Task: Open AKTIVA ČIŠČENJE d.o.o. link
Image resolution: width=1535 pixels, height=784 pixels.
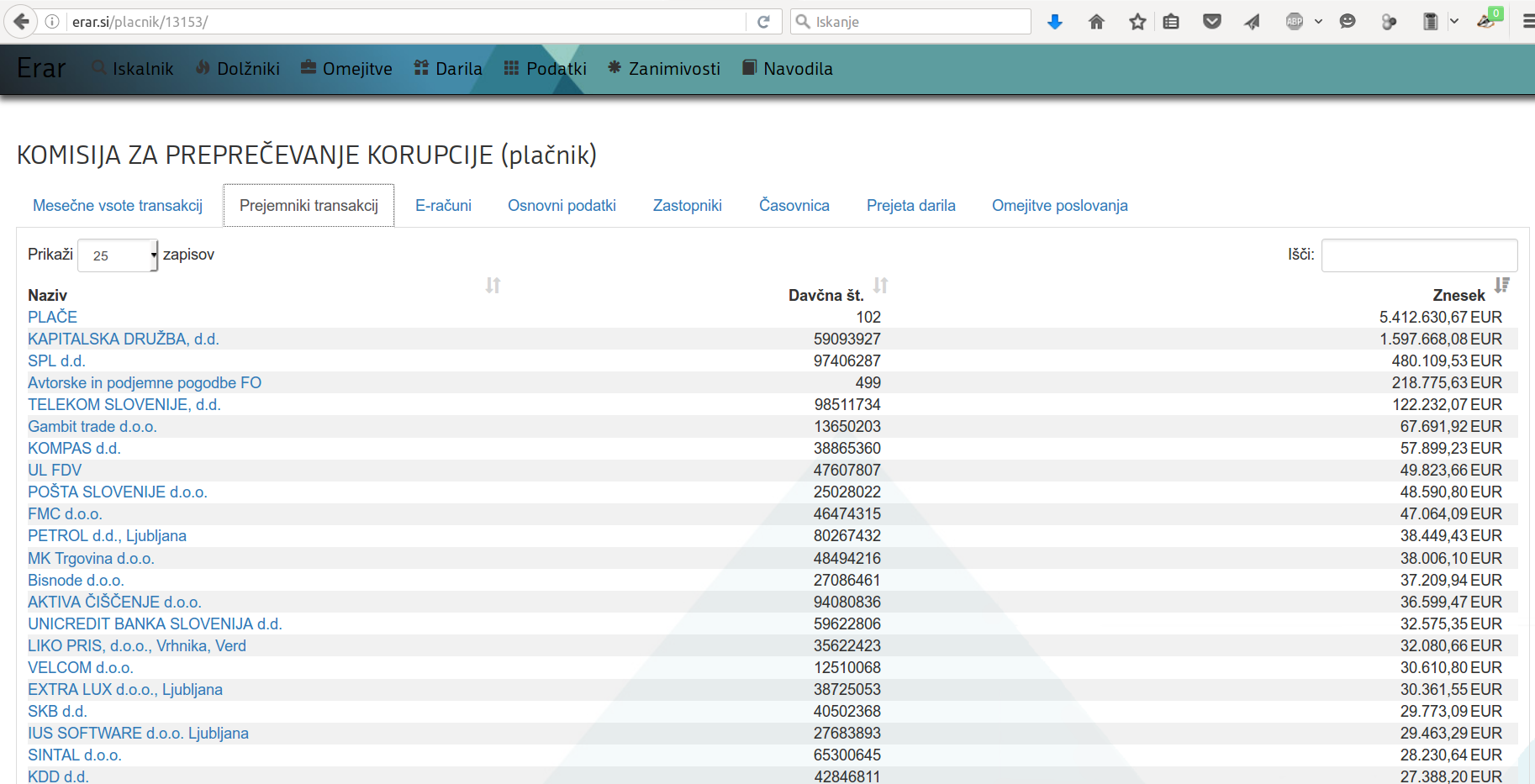Action: click(x=114, y=602)
